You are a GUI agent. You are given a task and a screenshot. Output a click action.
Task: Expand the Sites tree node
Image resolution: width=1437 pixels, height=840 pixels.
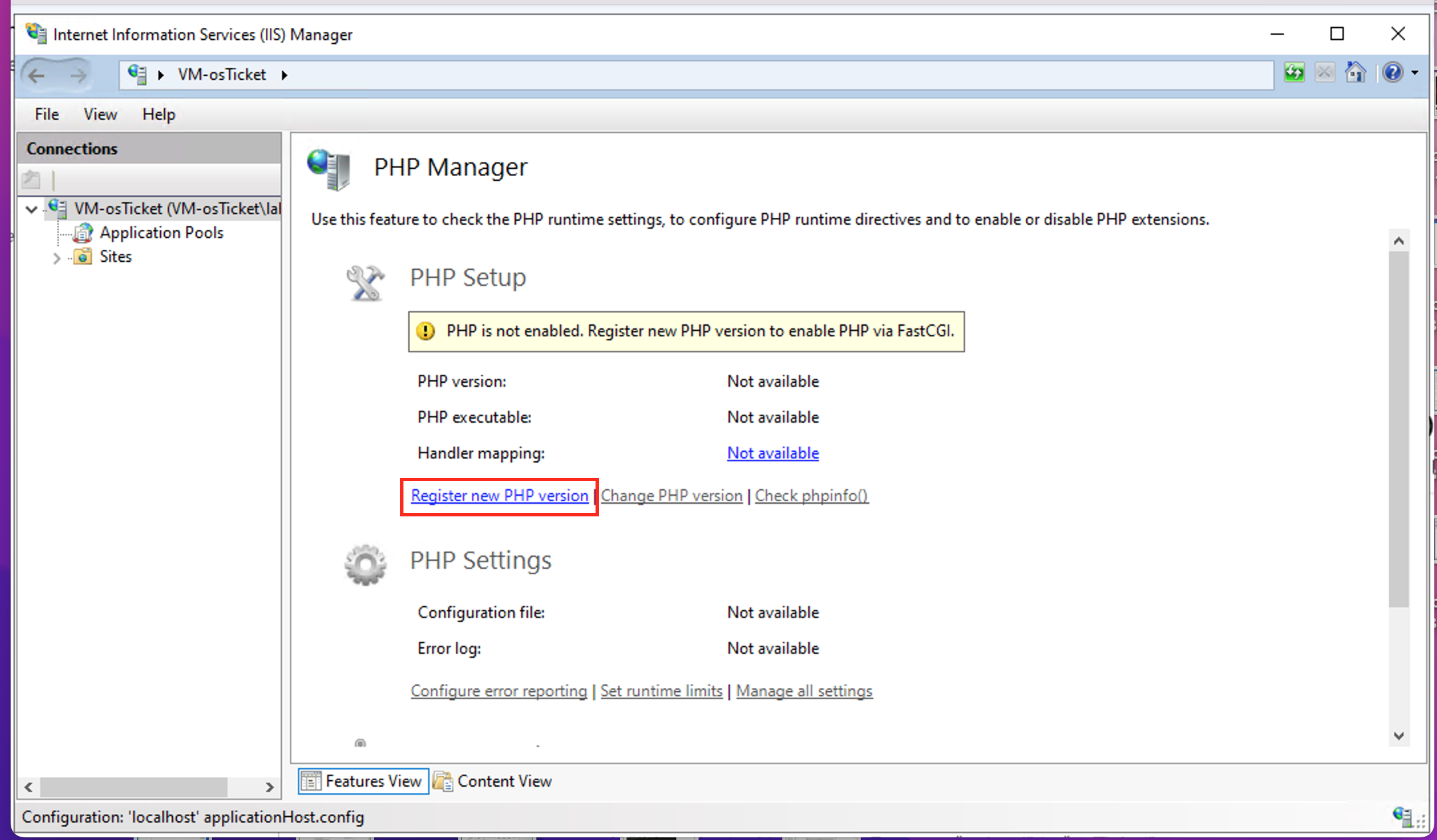coord(56,258)
